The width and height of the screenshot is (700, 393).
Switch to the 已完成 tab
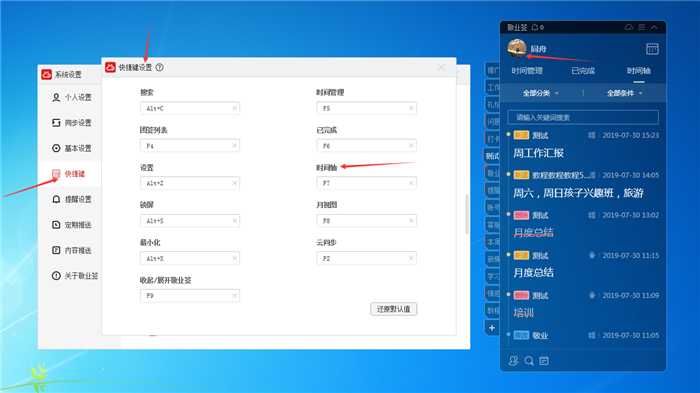[x=583, y=71]
